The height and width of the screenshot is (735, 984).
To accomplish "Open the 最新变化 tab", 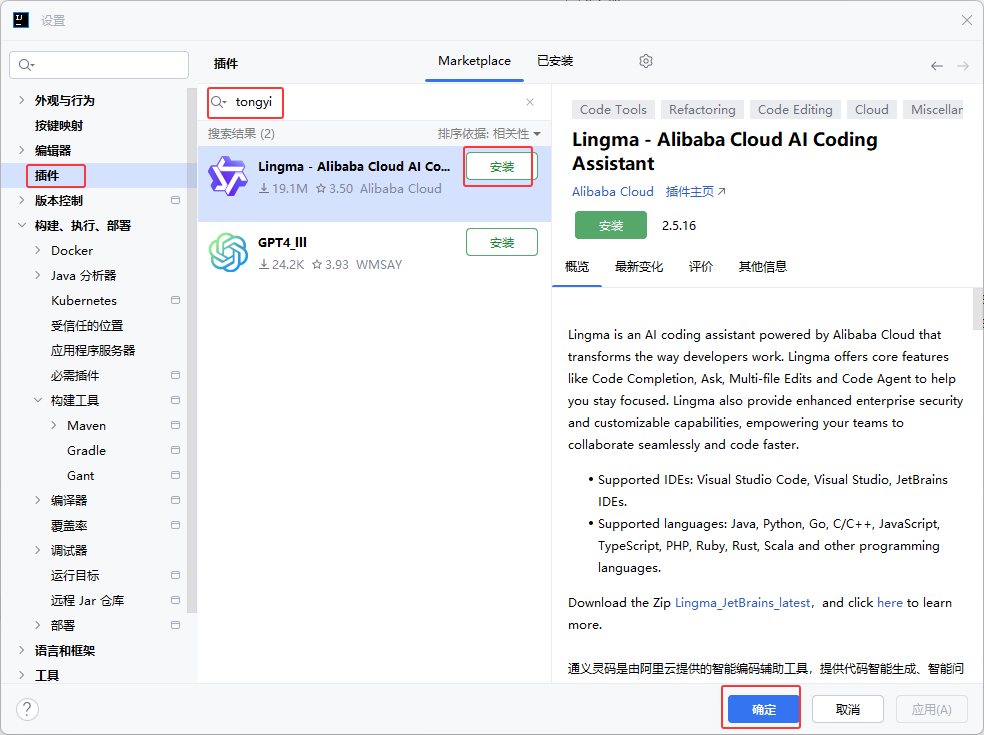I will tap(638, 267).
